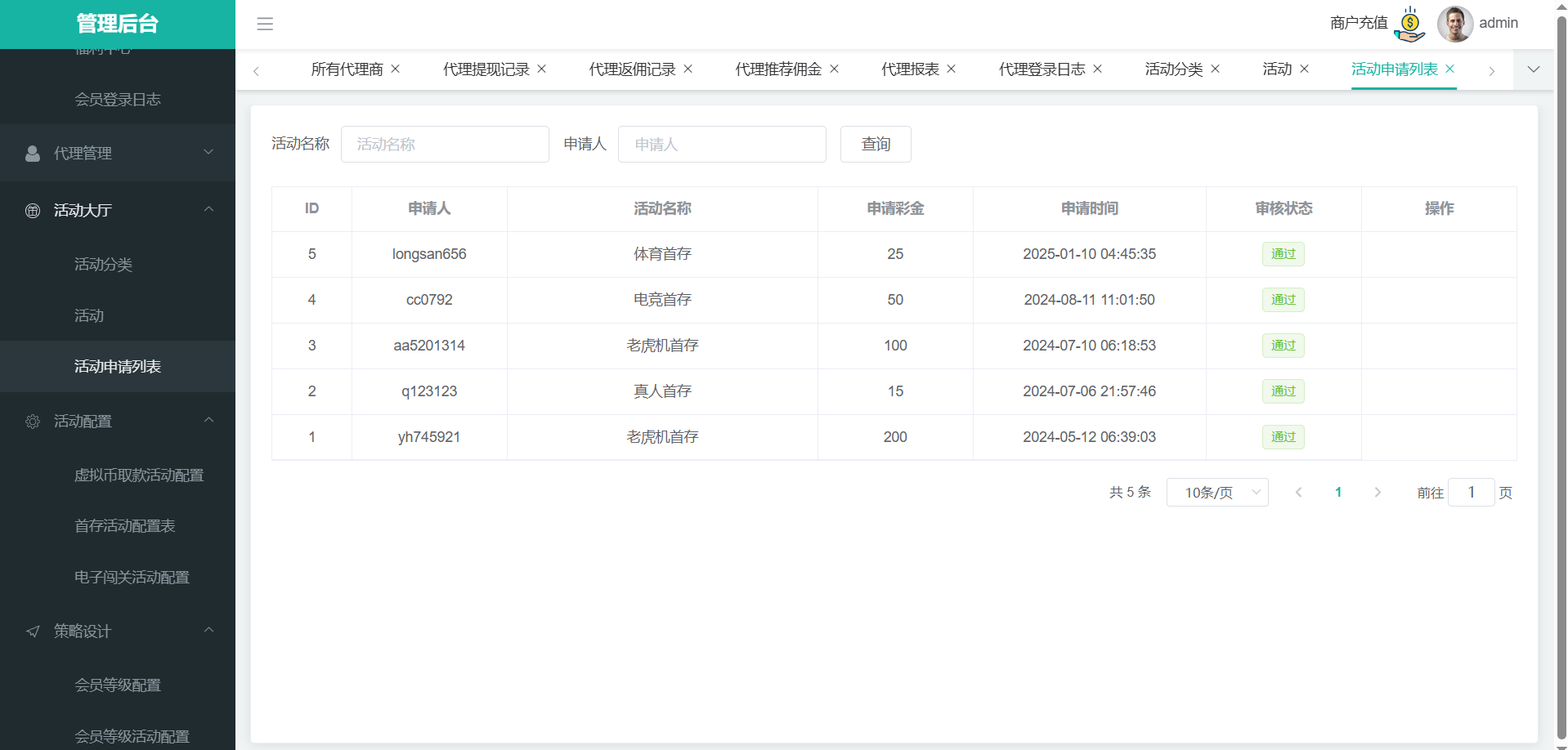Click the merchant recharge coin icon

coord(1409,24)
